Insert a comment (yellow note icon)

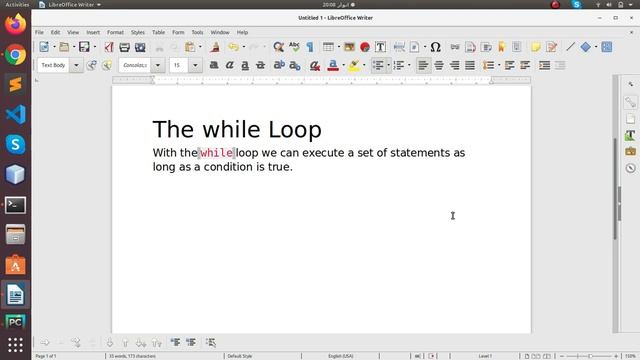click(536, 47)
